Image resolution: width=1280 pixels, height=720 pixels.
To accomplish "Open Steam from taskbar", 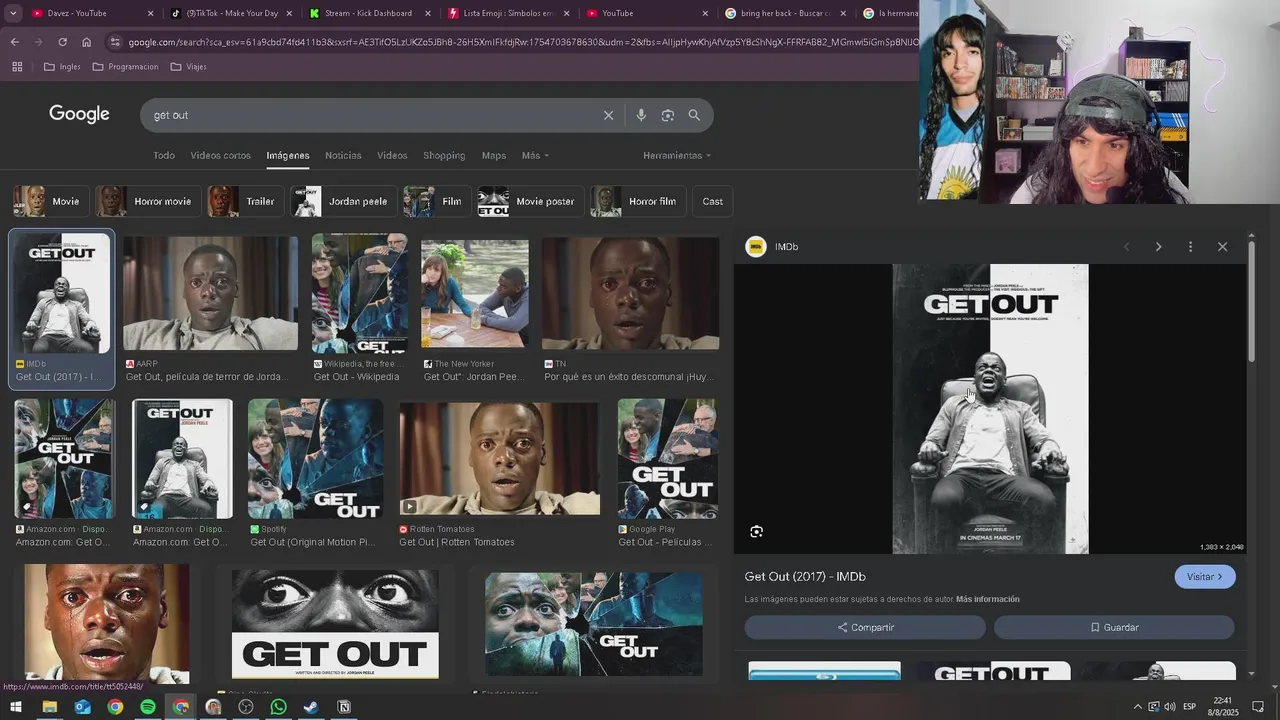I will 311,707.
